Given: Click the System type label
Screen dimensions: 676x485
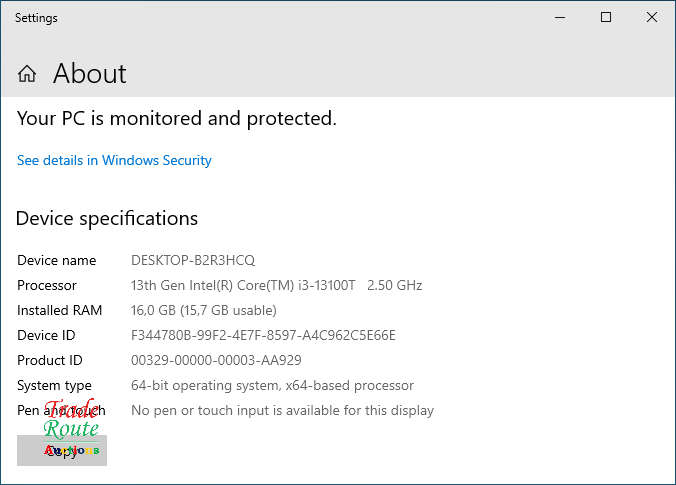Looking at the screenshot, I should click(x=54, y=385).
